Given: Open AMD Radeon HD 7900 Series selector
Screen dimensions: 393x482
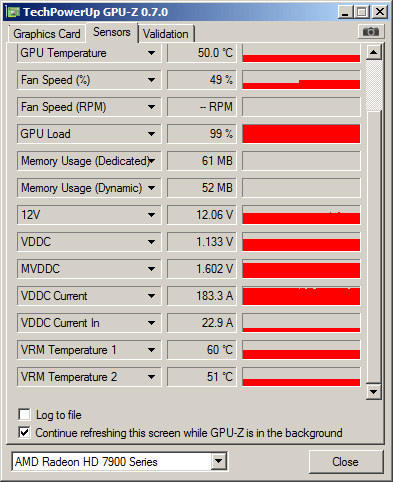Looking at the screenshot, I should click(x=120, y=462).
